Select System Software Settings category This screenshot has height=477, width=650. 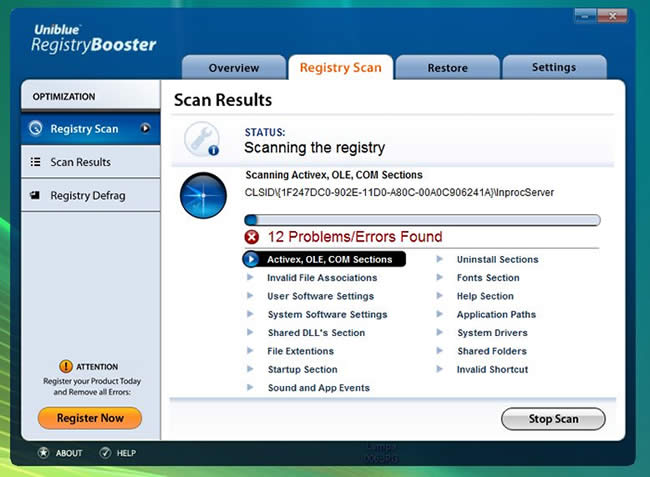pos(327,315)
